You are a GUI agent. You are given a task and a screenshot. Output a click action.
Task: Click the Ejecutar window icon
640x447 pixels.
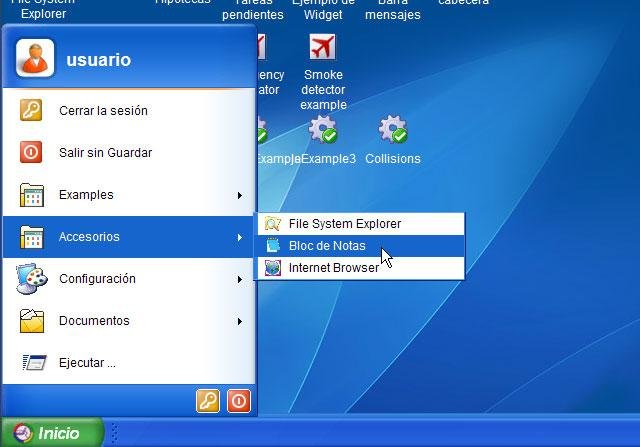34,362
